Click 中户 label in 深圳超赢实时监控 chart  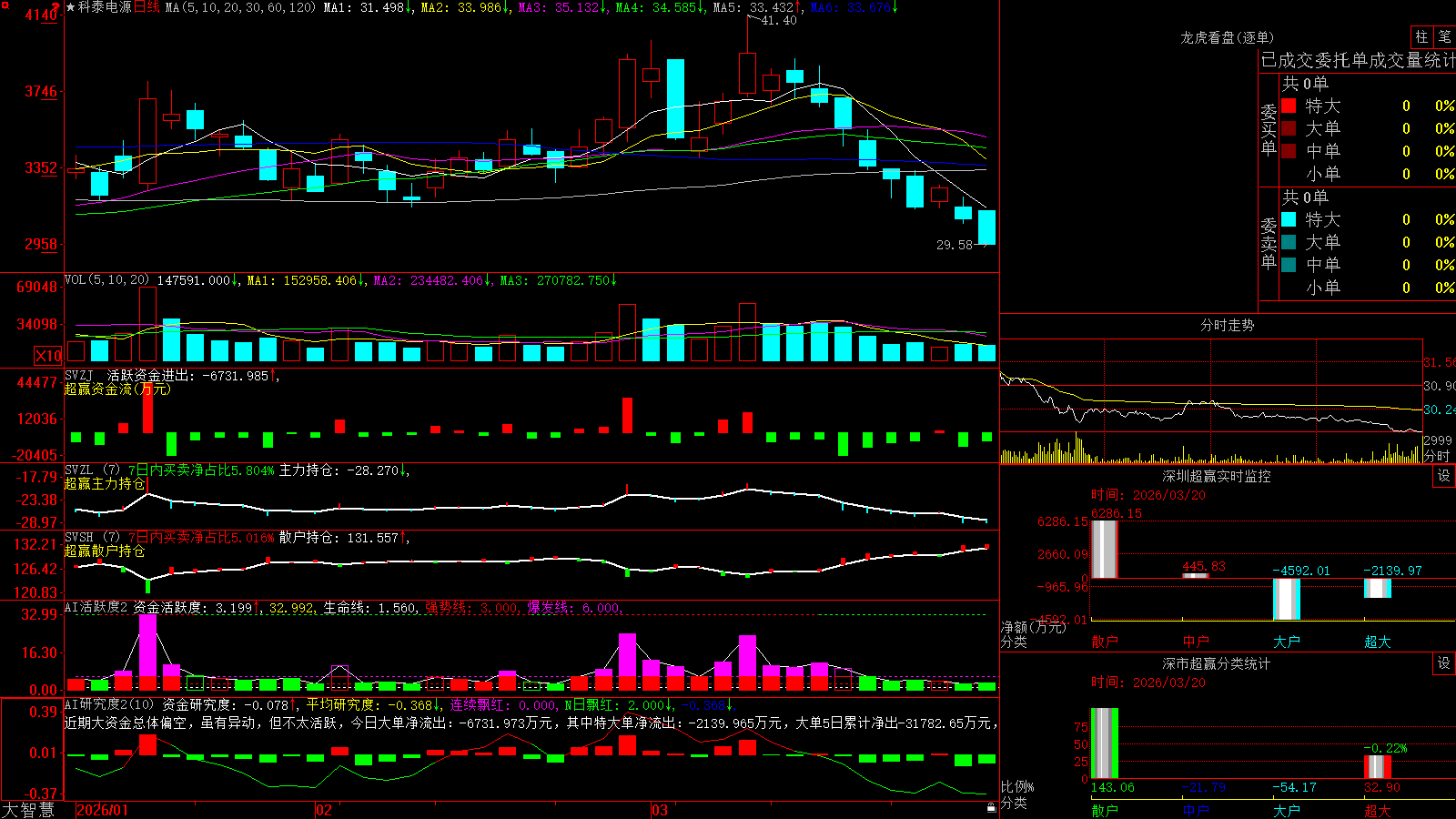coord(1196,642)
